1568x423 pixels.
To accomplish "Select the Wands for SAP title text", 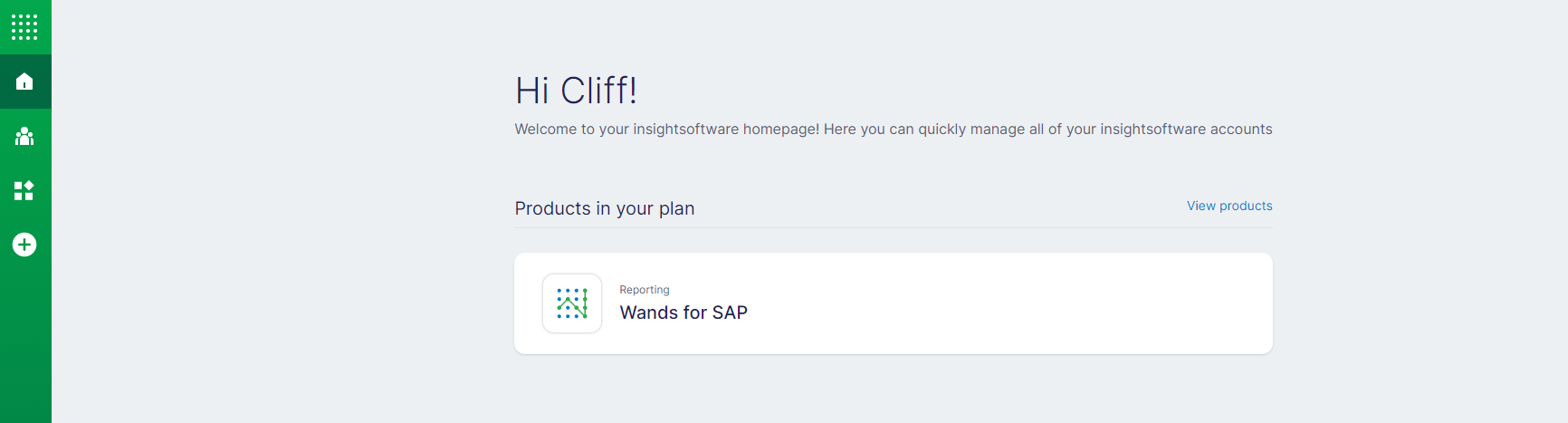I will pyautogui.click(x=684, y=312).
